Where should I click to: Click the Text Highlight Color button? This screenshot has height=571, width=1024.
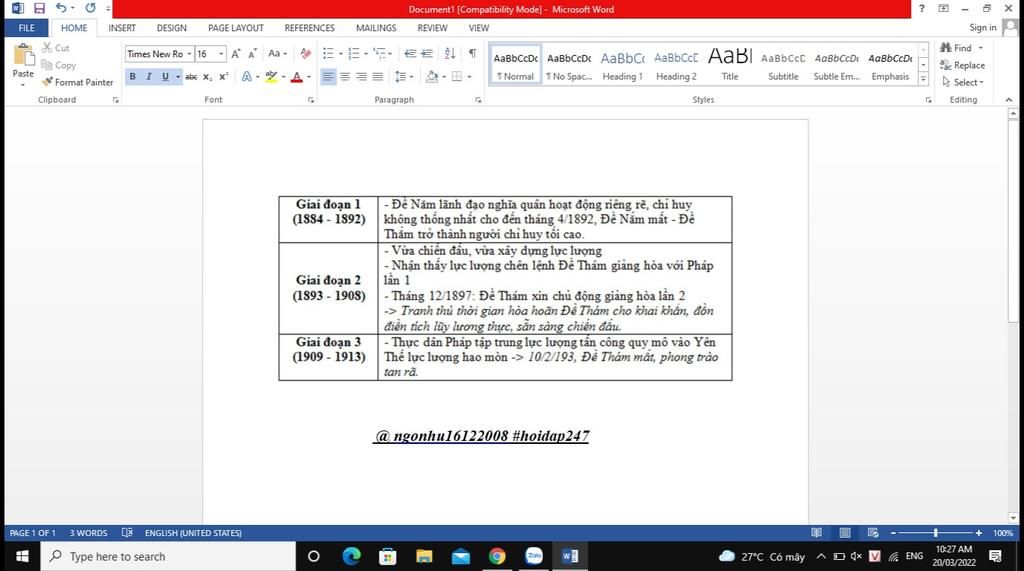tap(272, 76)
